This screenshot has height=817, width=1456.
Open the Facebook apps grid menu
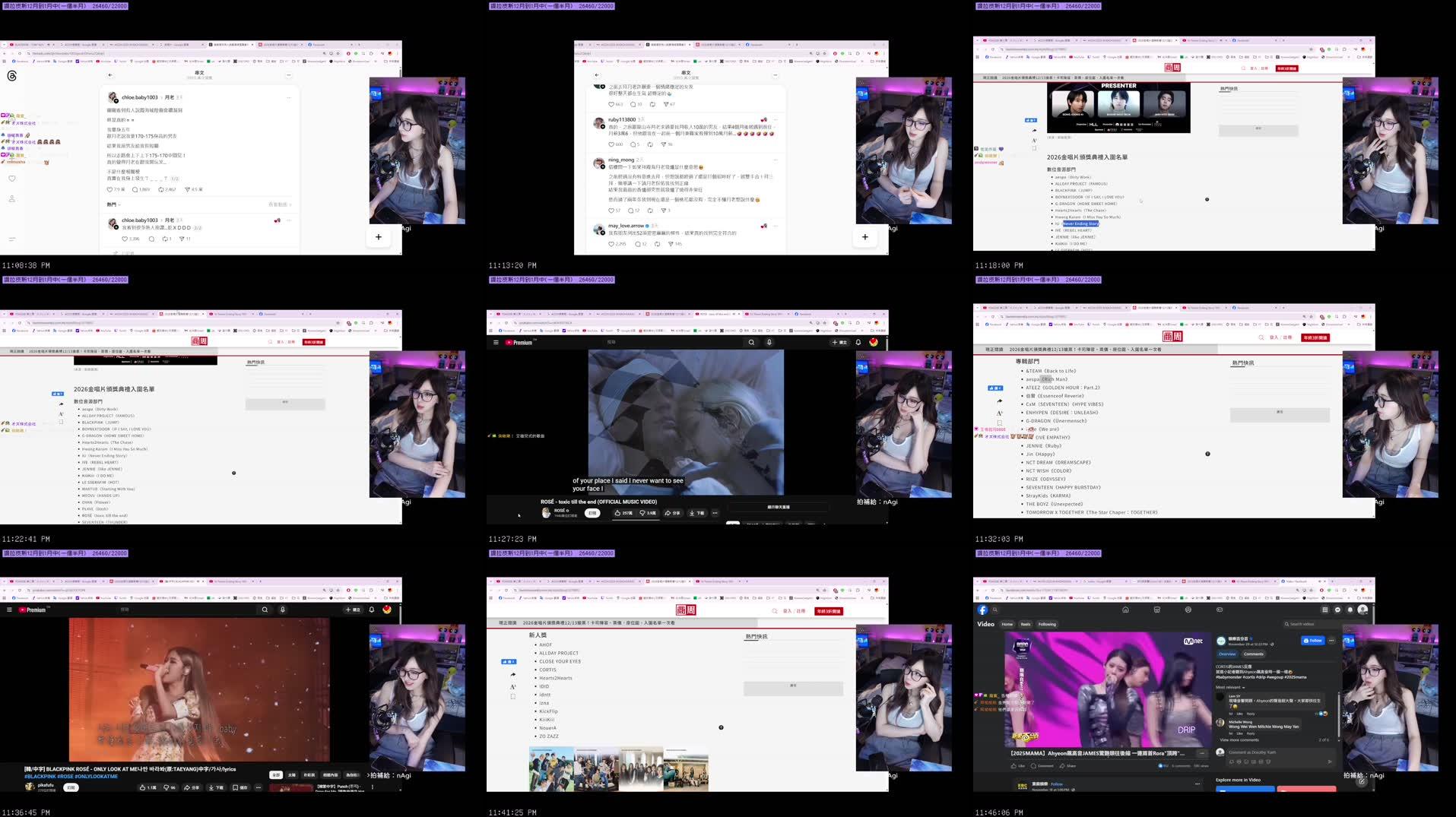[1324, 610]
